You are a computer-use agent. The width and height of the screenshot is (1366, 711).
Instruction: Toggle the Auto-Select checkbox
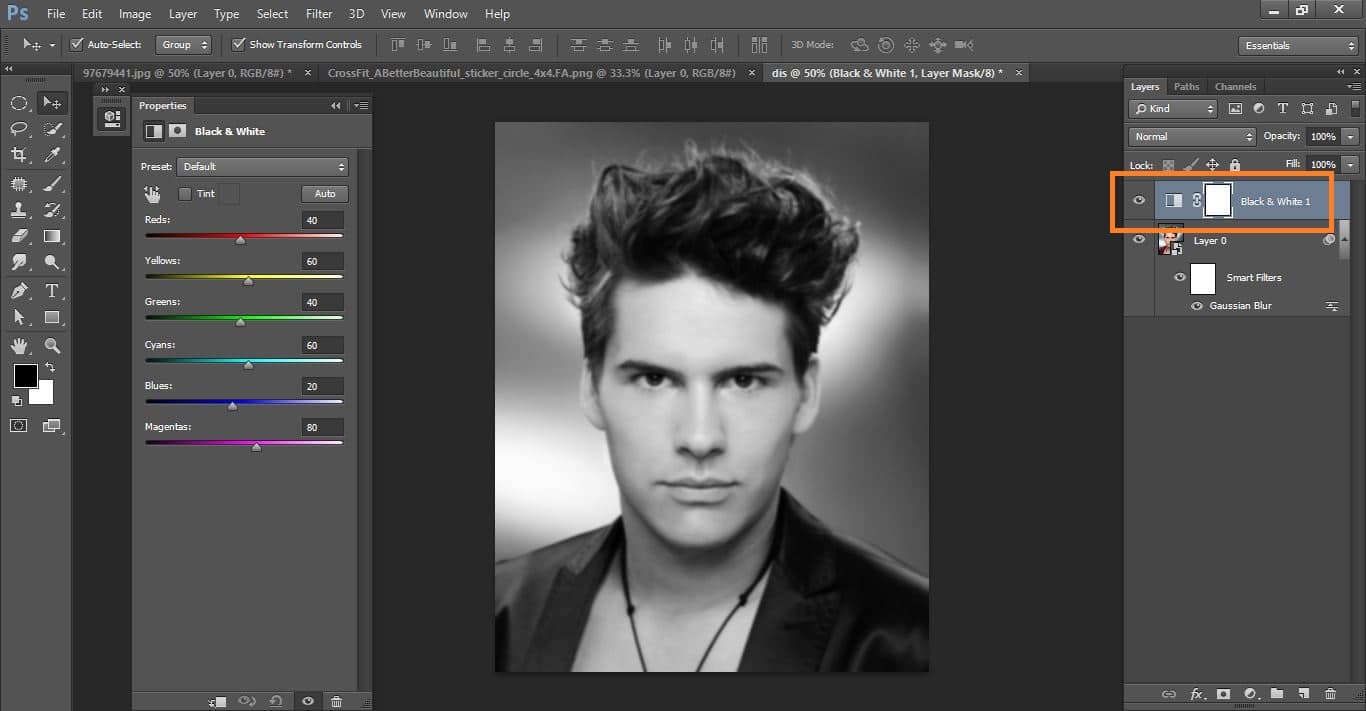(77, 44)
